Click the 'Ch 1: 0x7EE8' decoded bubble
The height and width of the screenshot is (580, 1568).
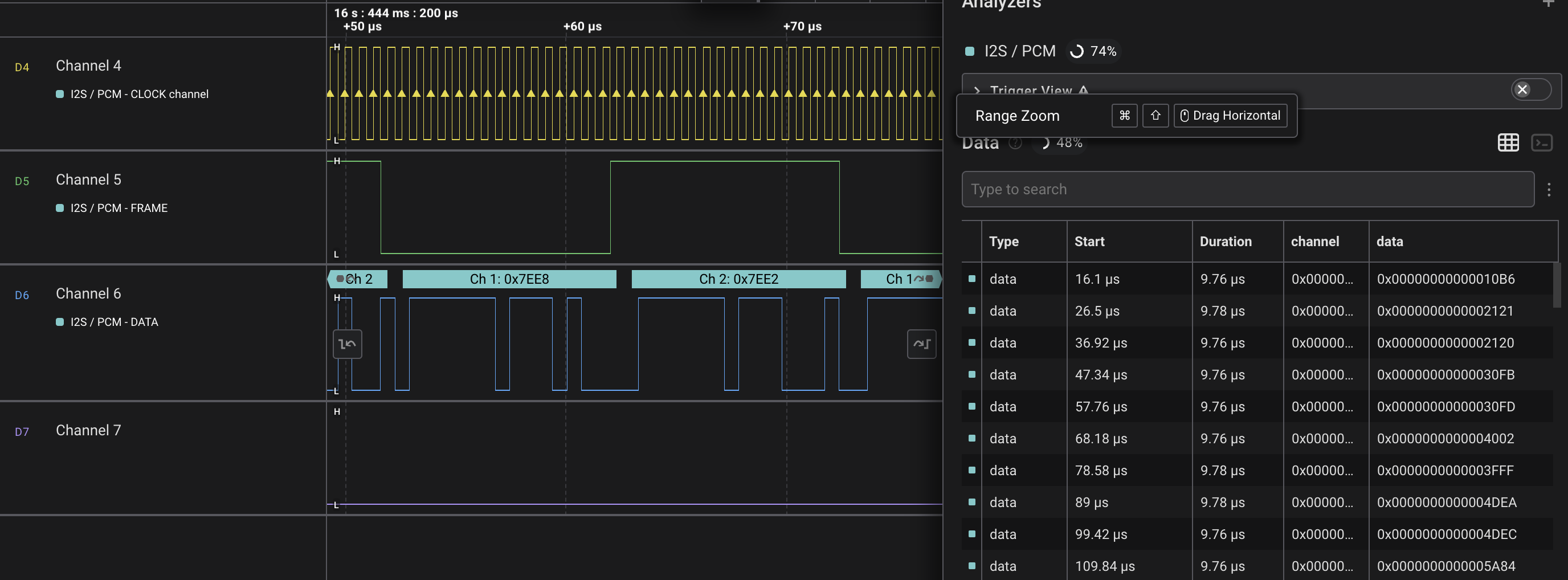click(509, 279)
